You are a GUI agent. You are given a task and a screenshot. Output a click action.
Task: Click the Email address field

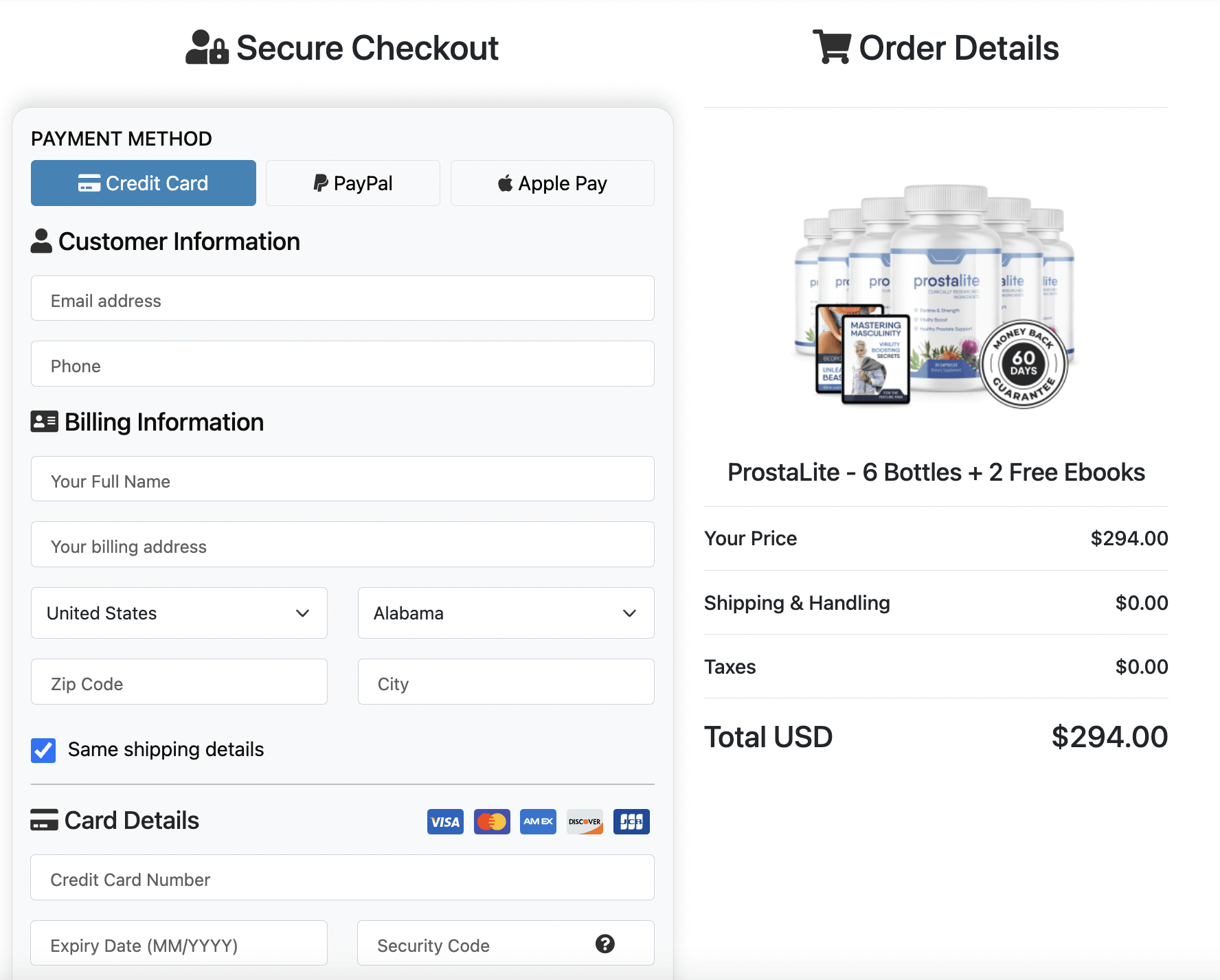pos(342,299)
